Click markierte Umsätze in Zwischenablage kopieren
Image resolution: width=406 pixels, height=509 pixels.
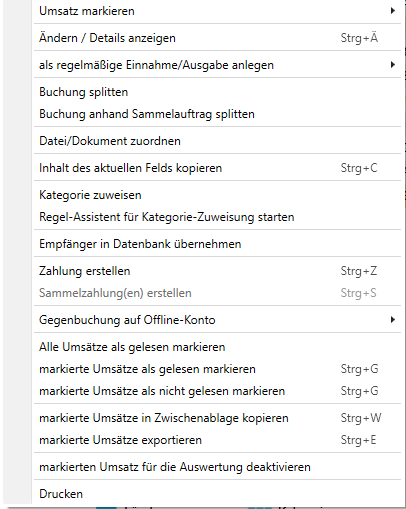pos(217,418)
